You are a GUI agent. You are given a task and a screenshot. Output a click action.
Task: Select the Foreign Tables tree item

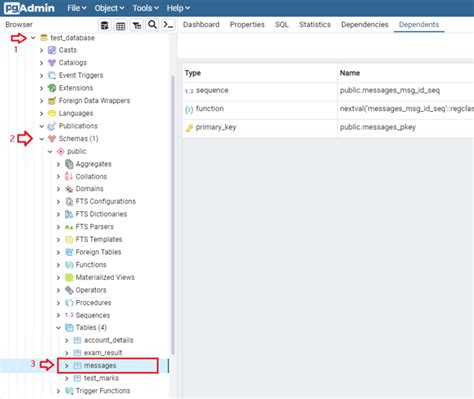(x=98, y=252)
